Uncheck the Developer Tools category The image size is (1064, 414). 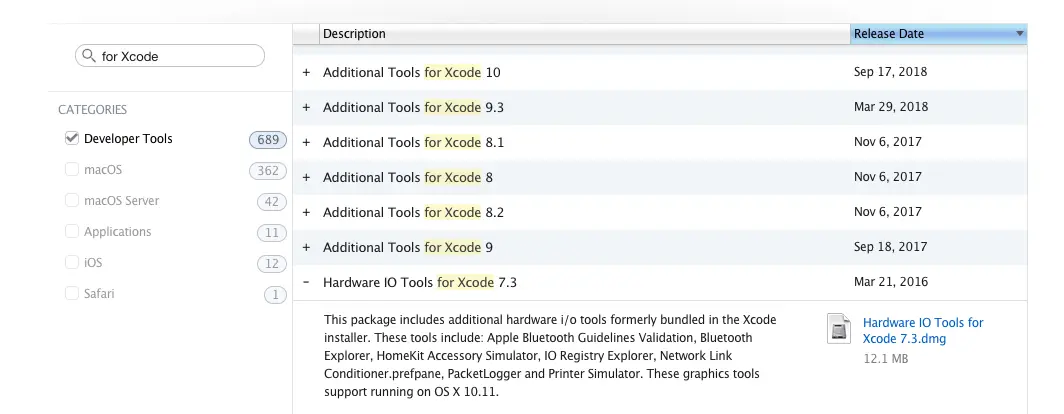click(71, 138)
